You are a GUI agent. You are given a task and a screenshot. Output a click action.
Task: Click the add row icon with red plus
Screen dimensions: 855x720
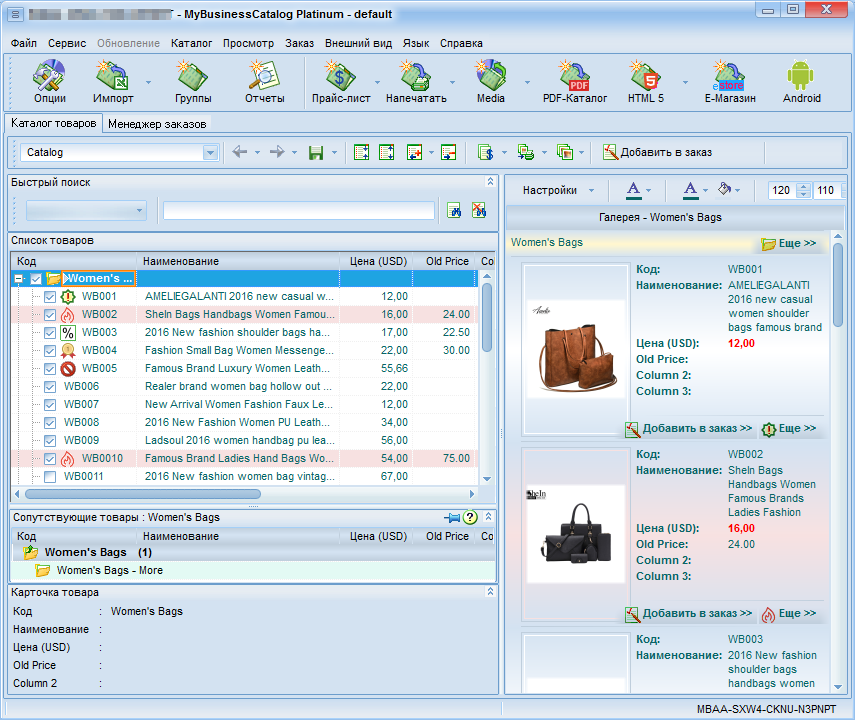[x=414, y=152]
